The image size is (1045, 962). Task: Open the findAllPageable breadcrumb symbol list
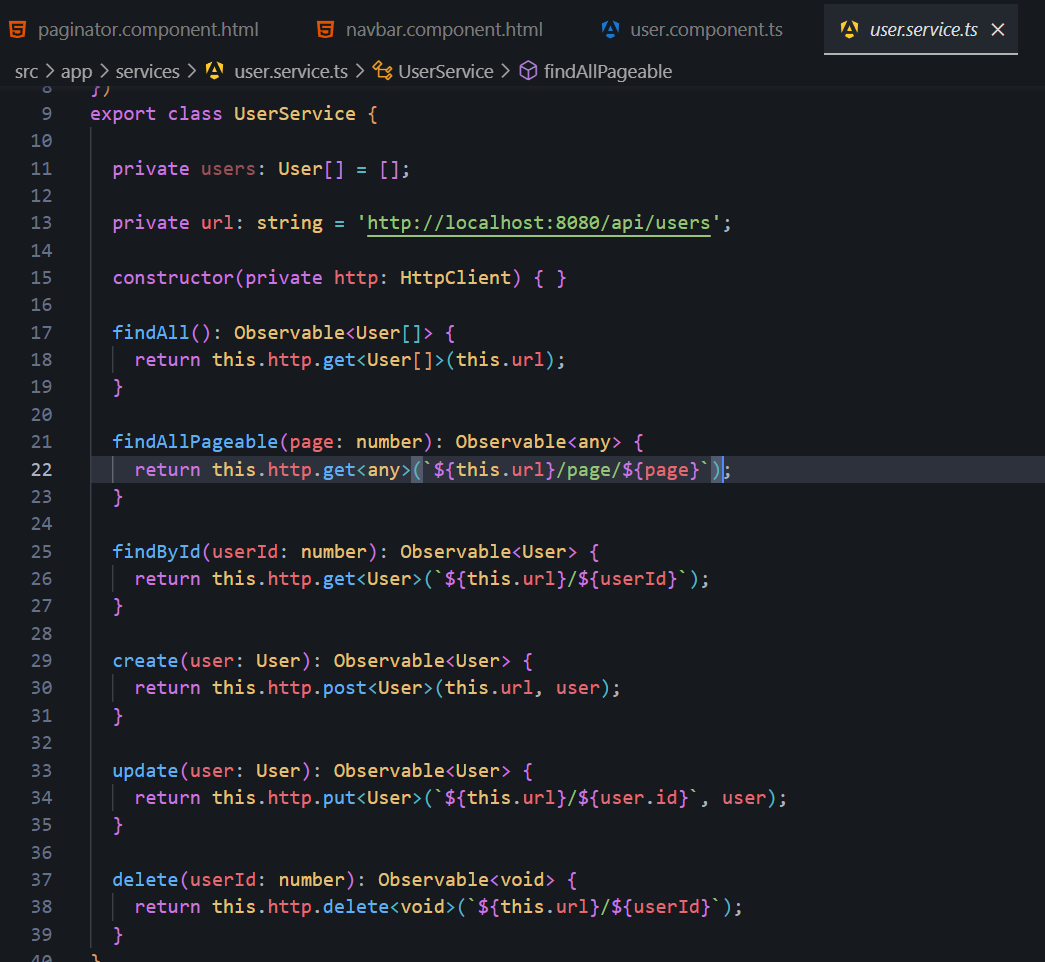[608, 71]
